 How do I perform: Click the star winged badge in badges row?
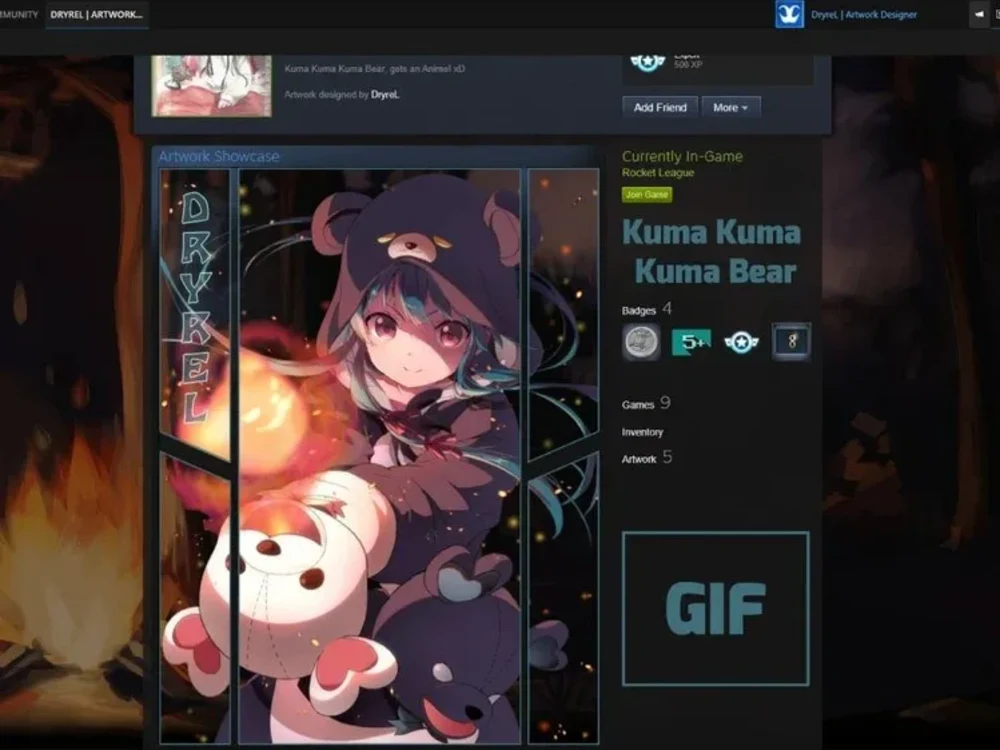pyautogui.click(x=741, y=342)
